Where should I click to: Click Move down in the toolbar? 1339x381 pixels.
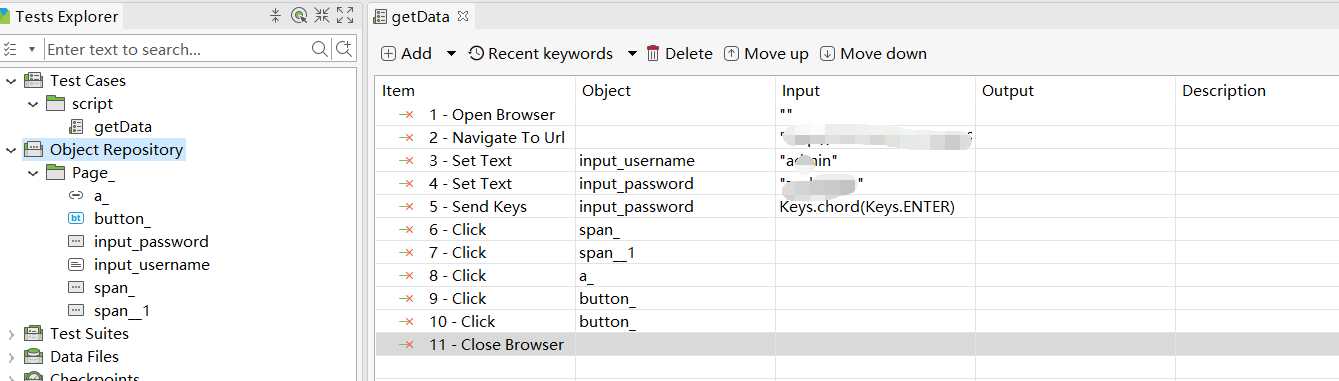[x=874, y=53]
